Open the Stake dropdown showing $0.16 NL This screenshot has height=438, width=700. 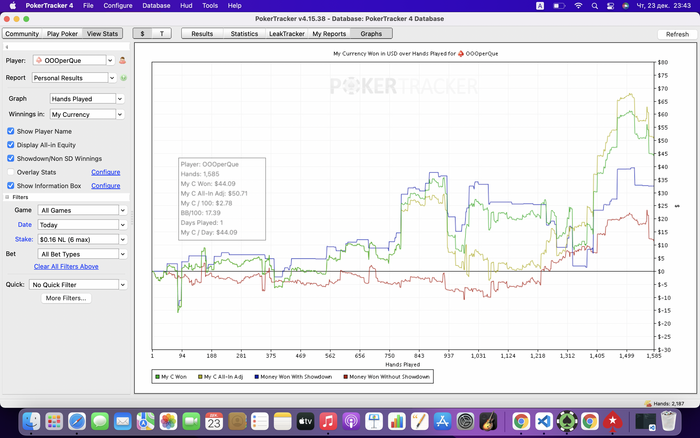[x=123, y=240]
